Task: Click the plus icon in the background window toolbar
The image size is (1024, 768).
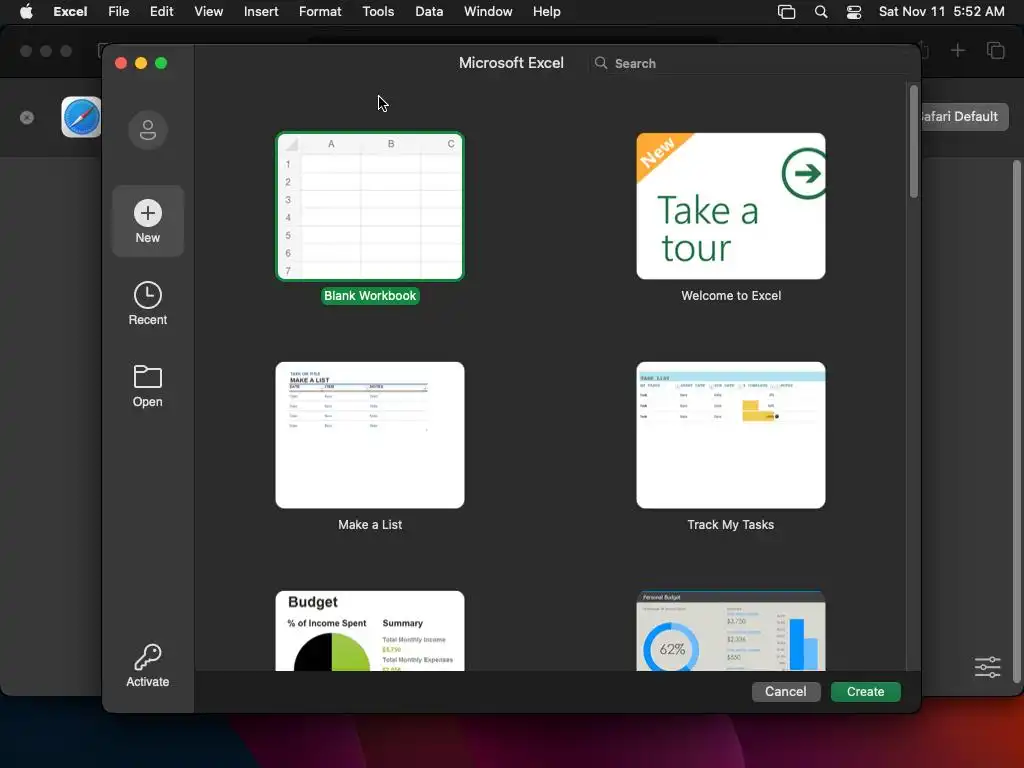Action: (957, 50)
